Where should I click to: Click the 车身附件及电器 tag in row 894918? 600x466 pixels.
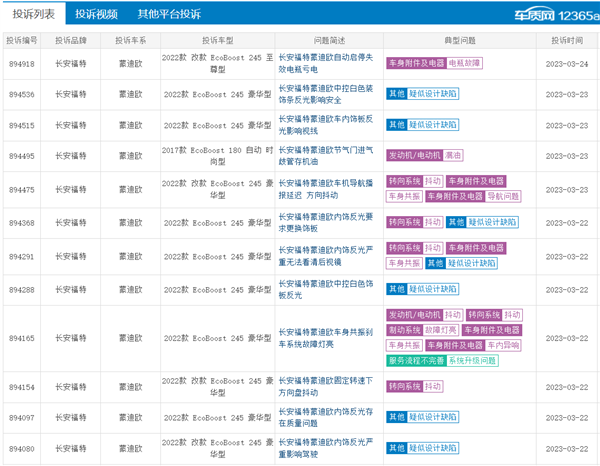point(416,63)
